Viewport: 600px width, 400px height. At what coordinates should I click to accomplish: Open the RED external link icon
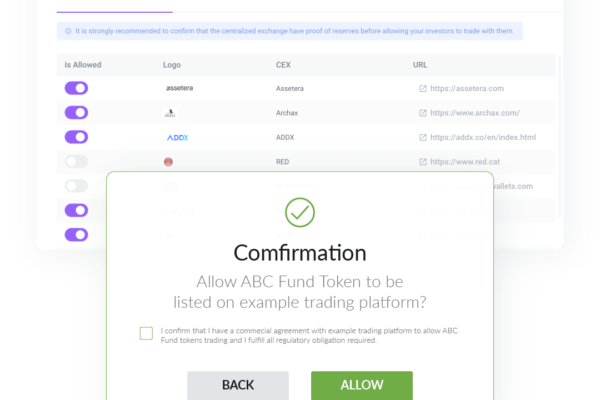click(422, 162)
